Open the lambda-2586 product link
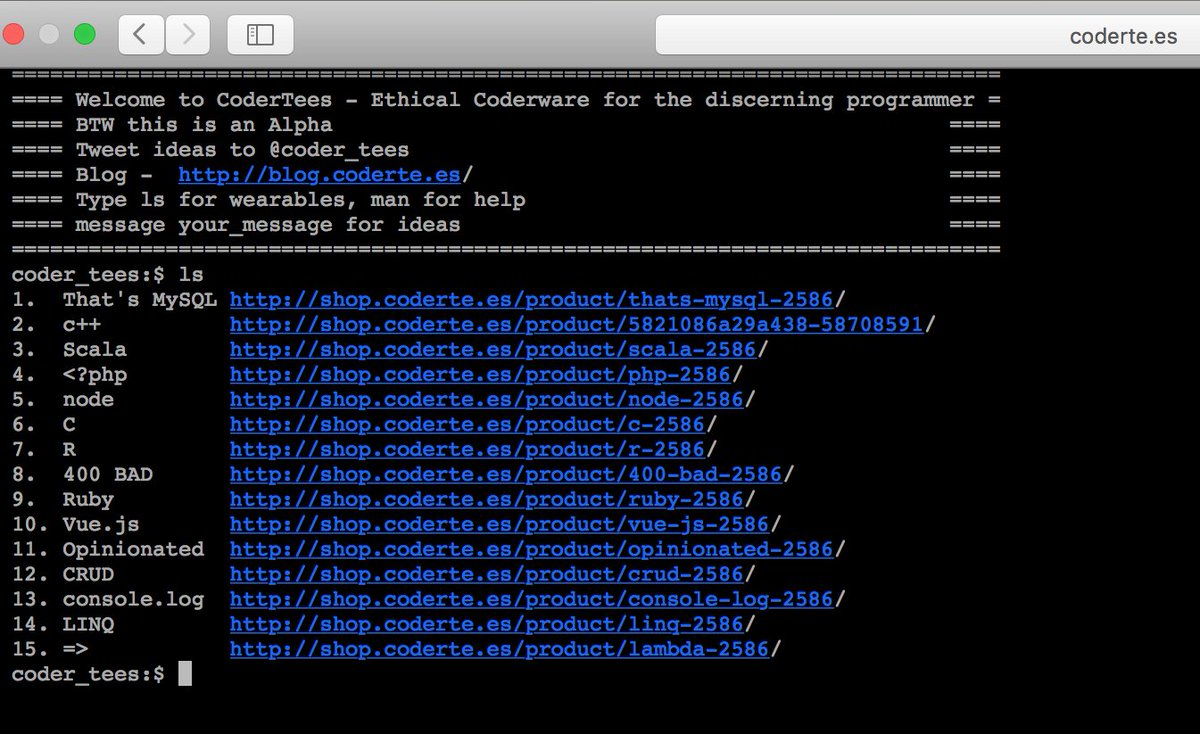Viewport: 1200px width, 734px height. 499,650
